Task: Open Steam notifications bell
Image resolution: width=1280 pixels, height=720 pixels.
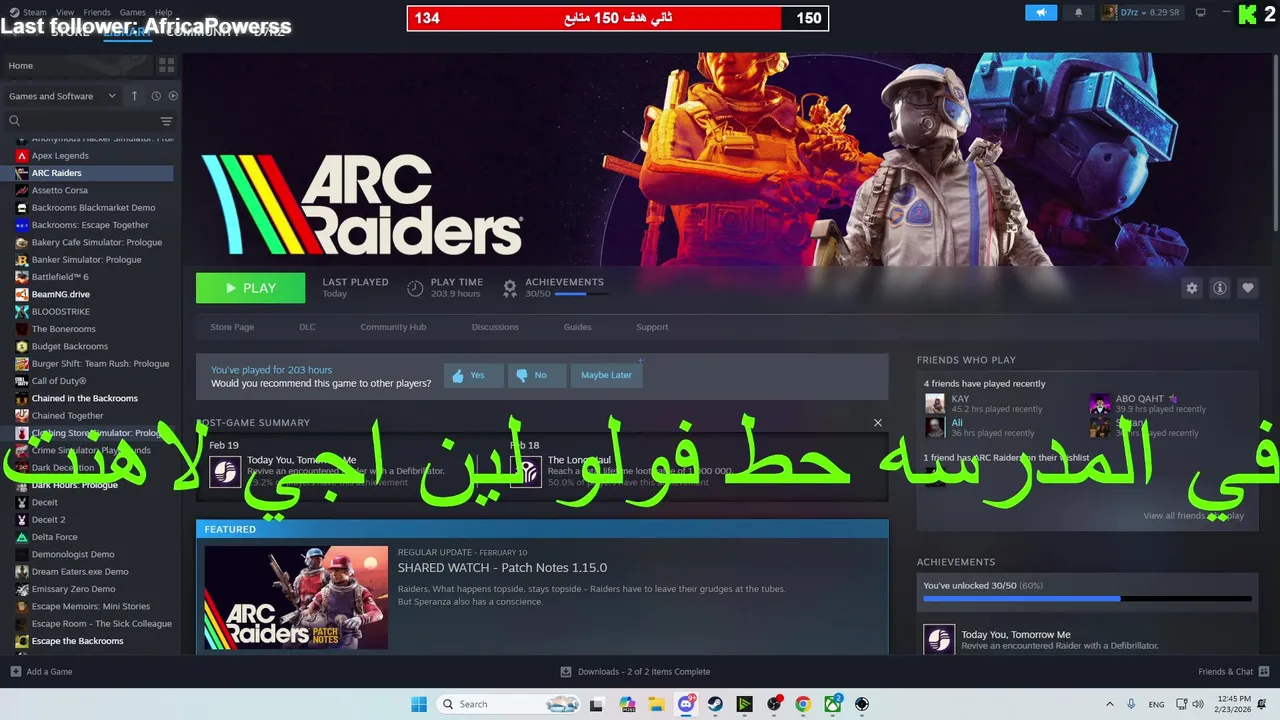Action: (x=1078, y=13)
